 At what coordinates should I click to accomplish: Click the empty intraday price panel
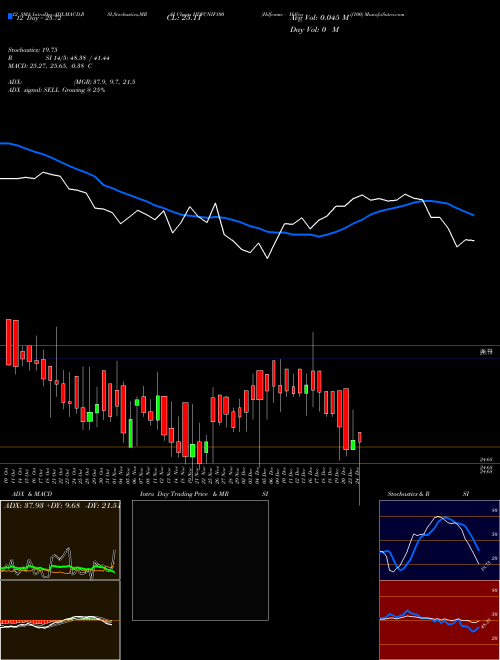200,560
